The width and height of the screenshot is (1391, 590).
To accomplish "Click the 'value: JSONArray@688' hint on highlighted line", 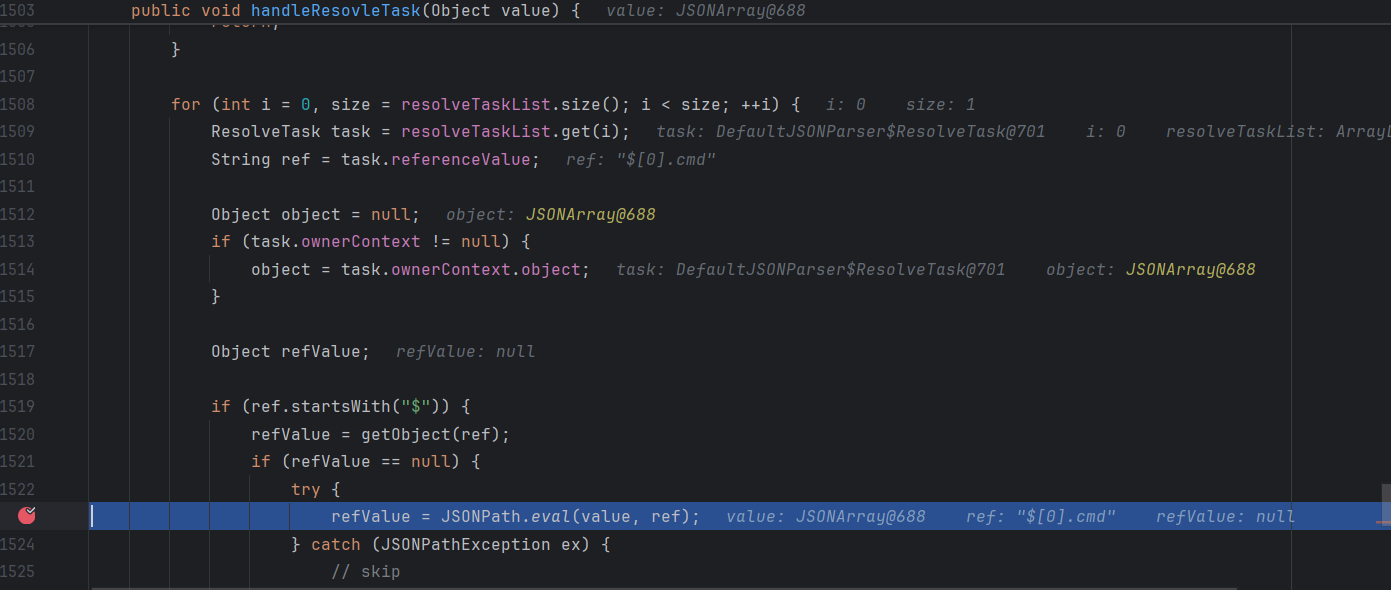I will tap(825, 516).
